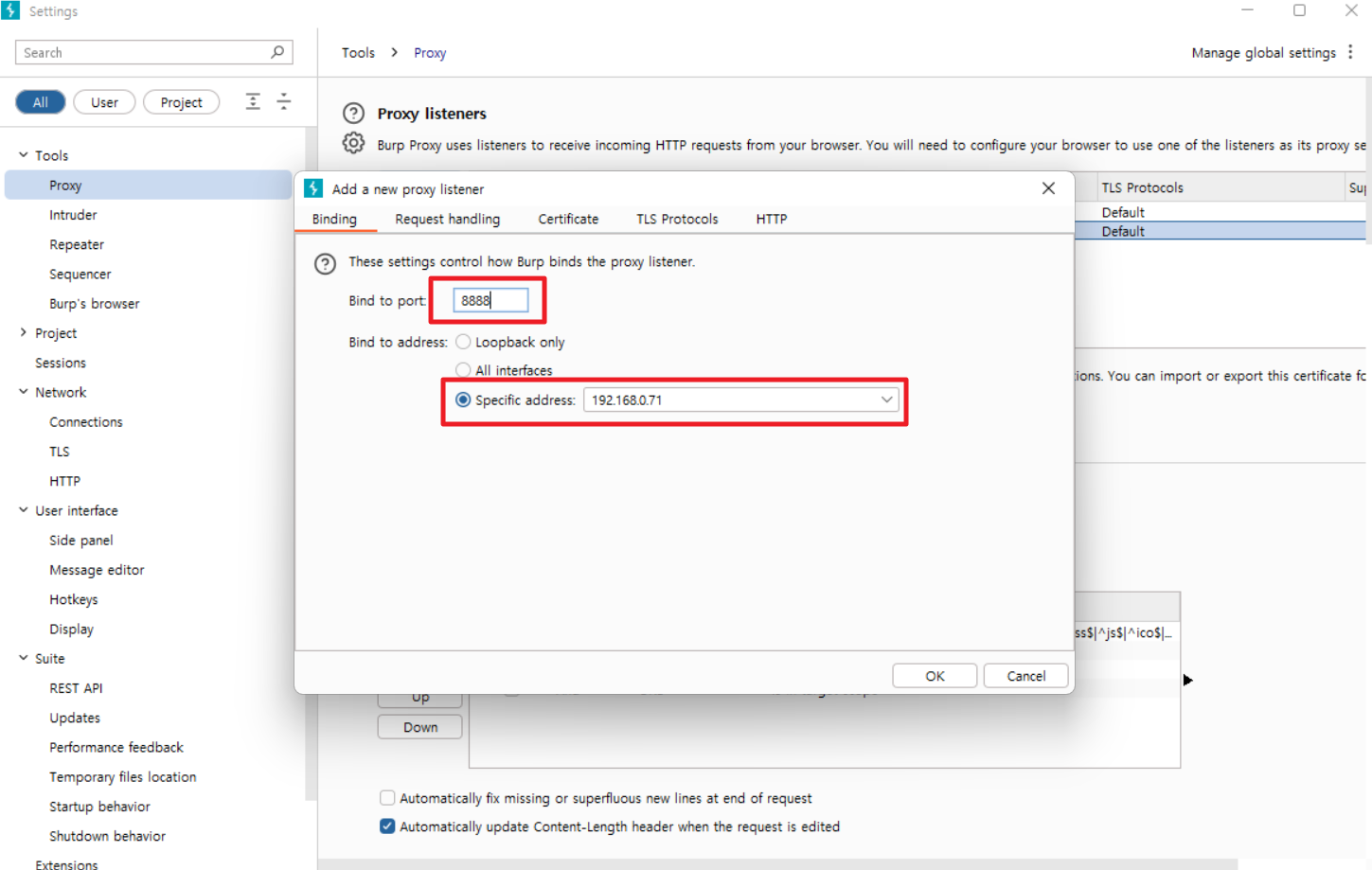Minimize the Settings window

[x=1247, y=10]
